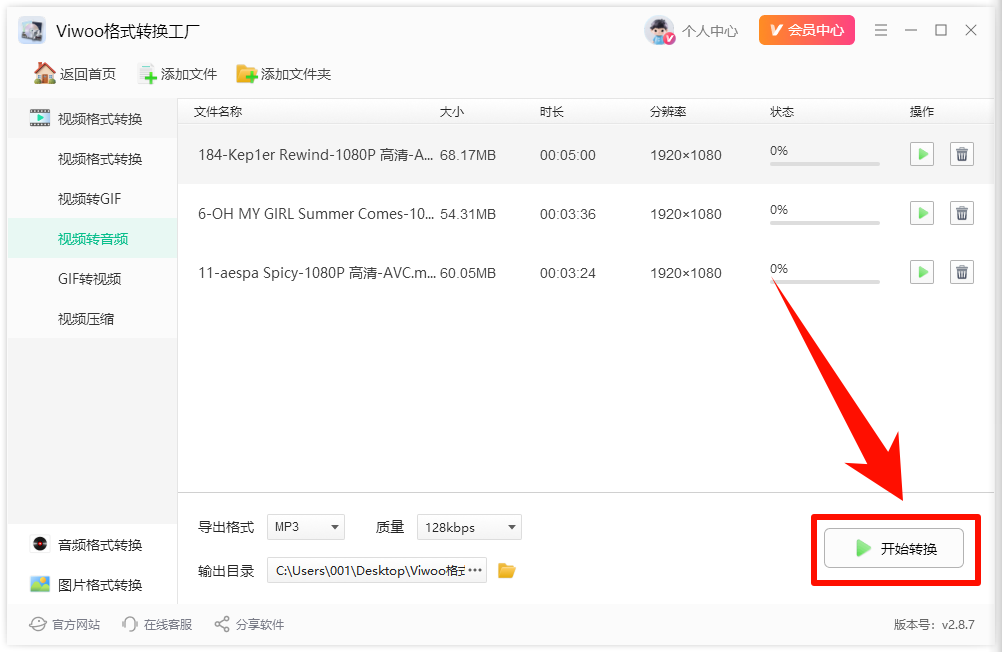Collapse the 视频格式转换 sidebar section header

click(93, 118)
